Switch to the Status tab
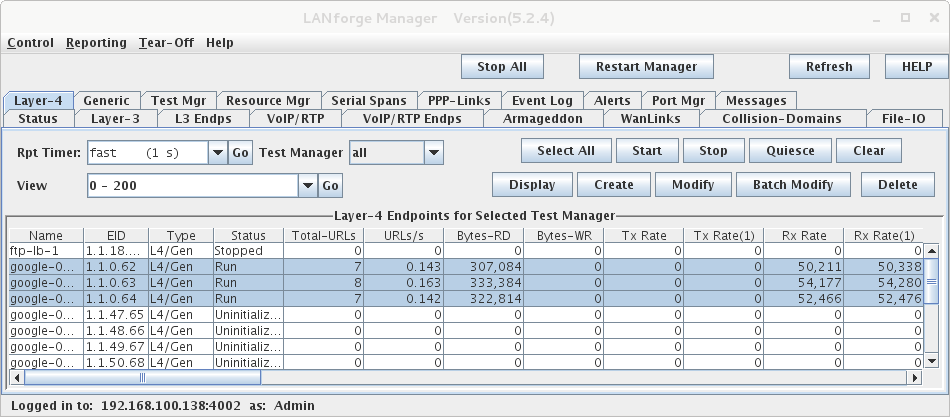Screen dimensions: 950x417 [38, 119]
